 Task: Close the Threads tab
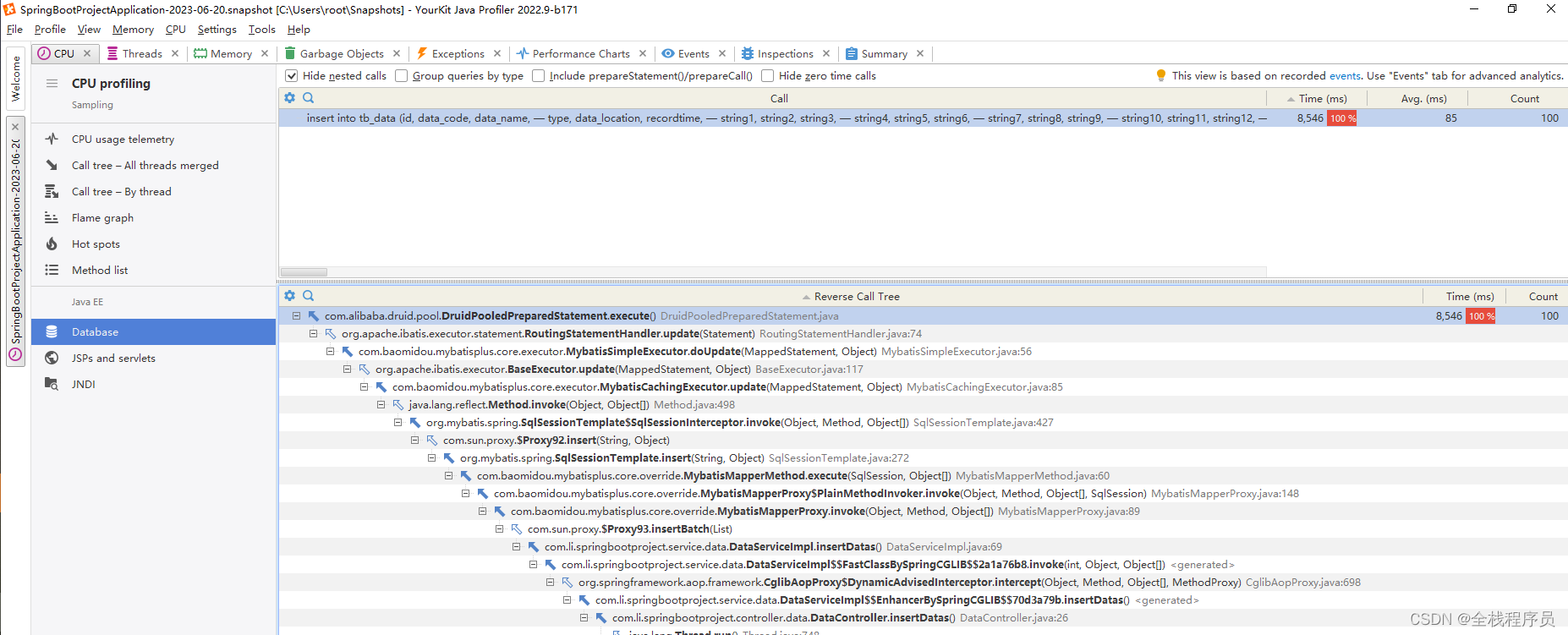coord(175,53)
